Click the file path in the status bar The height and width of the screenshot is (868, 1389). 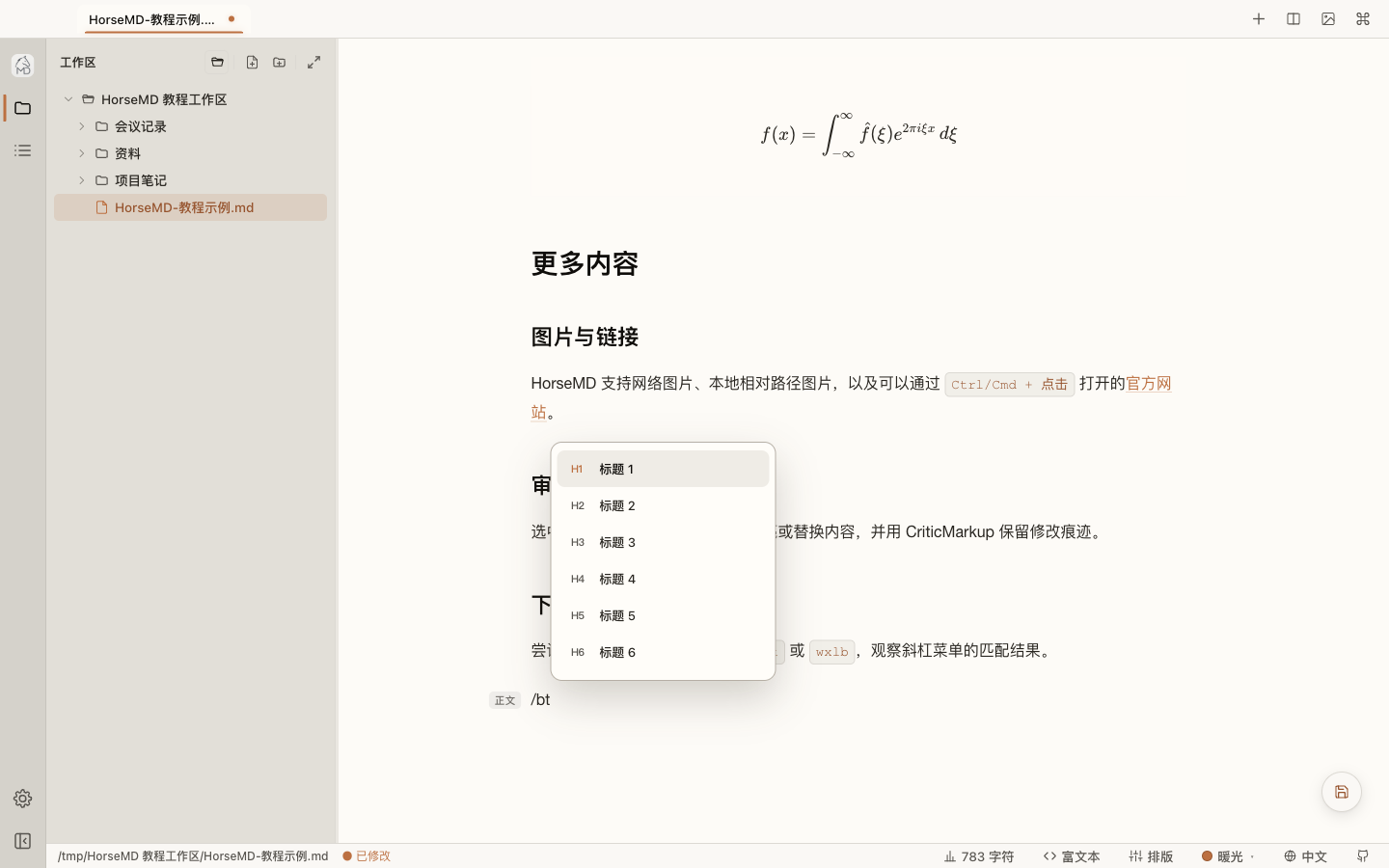click(x=193, y=856)
